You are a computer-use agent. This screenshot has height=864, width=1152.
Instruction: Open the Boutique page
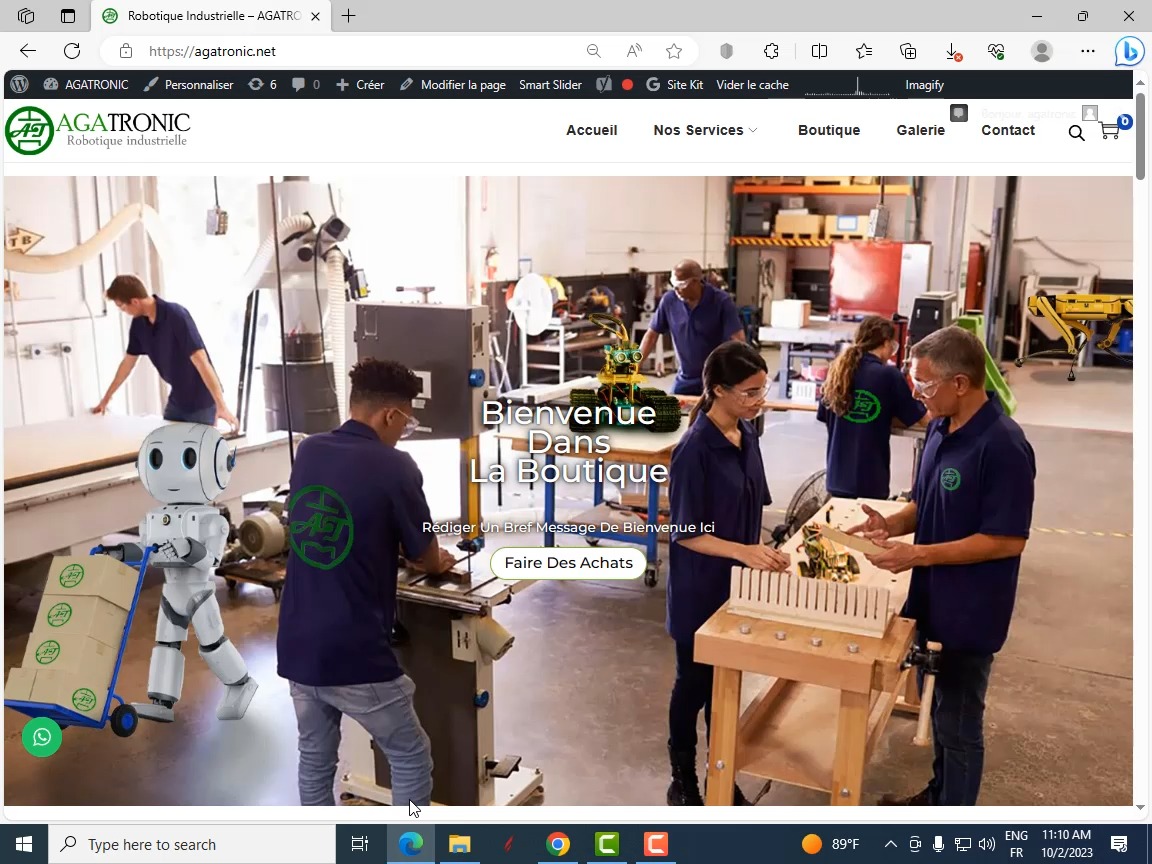(x=829, y=130)
